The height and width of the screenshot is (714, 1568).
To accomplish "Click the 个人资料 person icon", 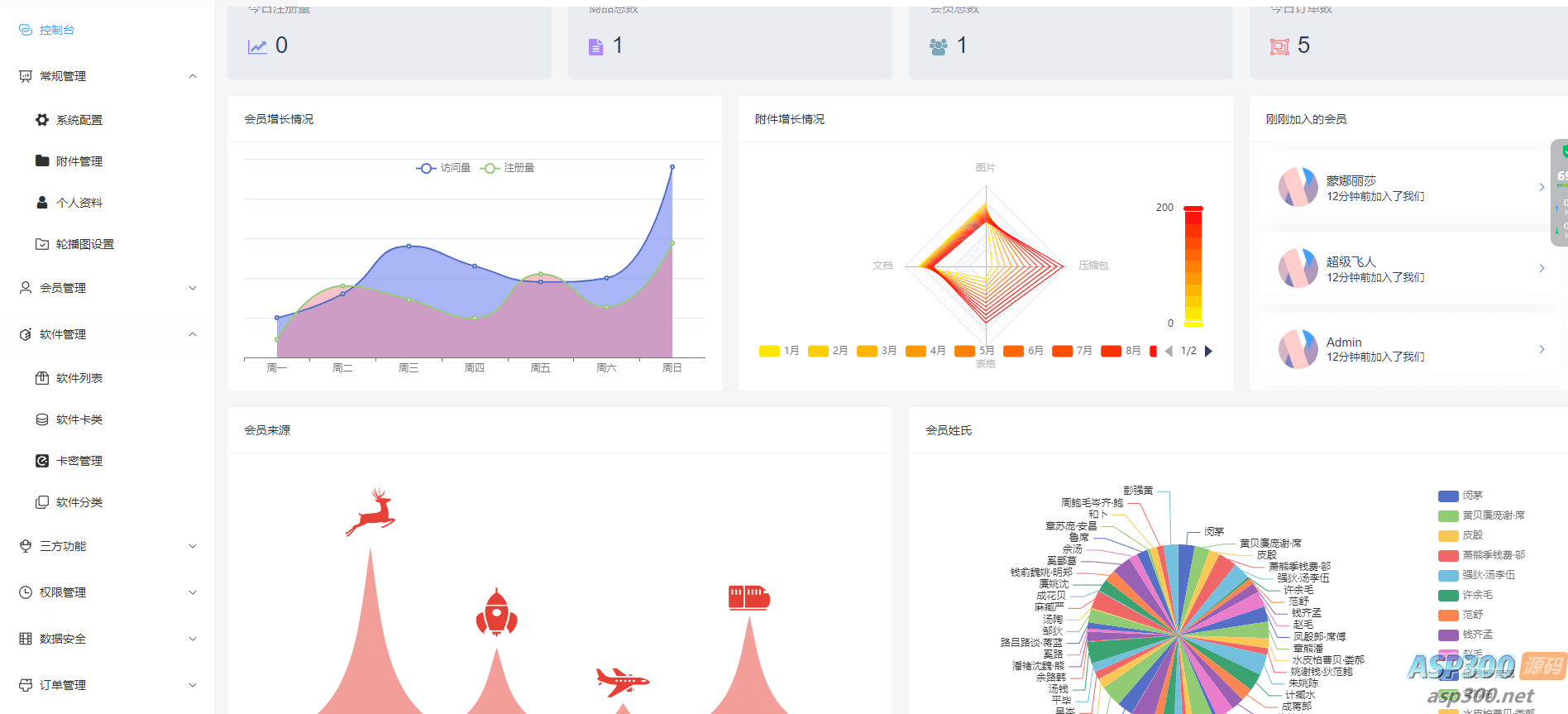I will [42, 203].
